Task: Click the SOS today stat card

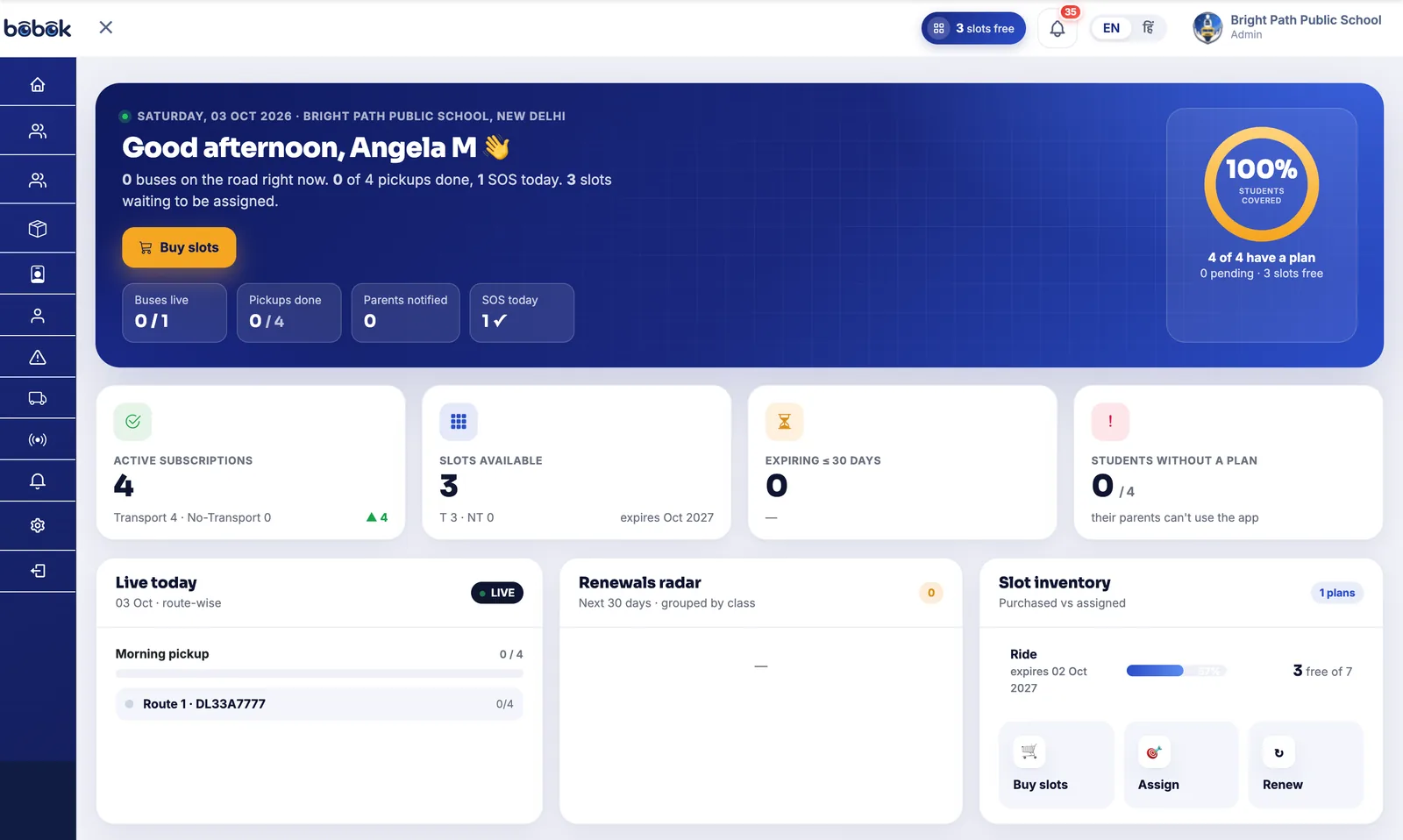Action: pyautogui.click(x=522, y=312)
